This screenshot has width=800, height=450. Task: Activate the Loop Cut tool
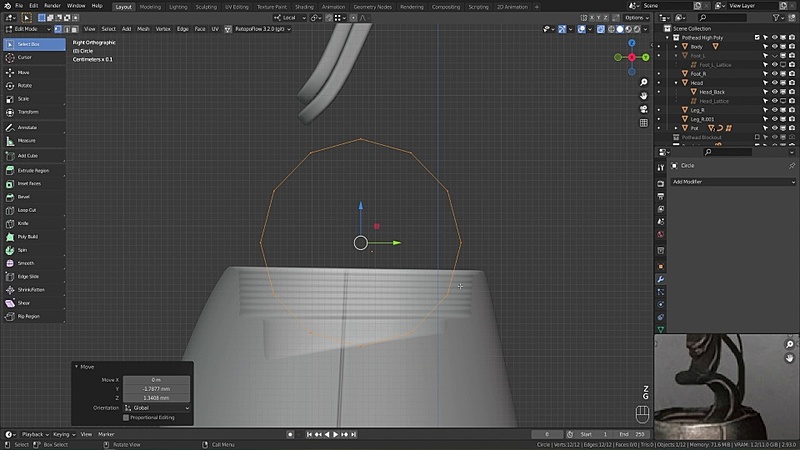pyautogui.click(x=34, y=210)
